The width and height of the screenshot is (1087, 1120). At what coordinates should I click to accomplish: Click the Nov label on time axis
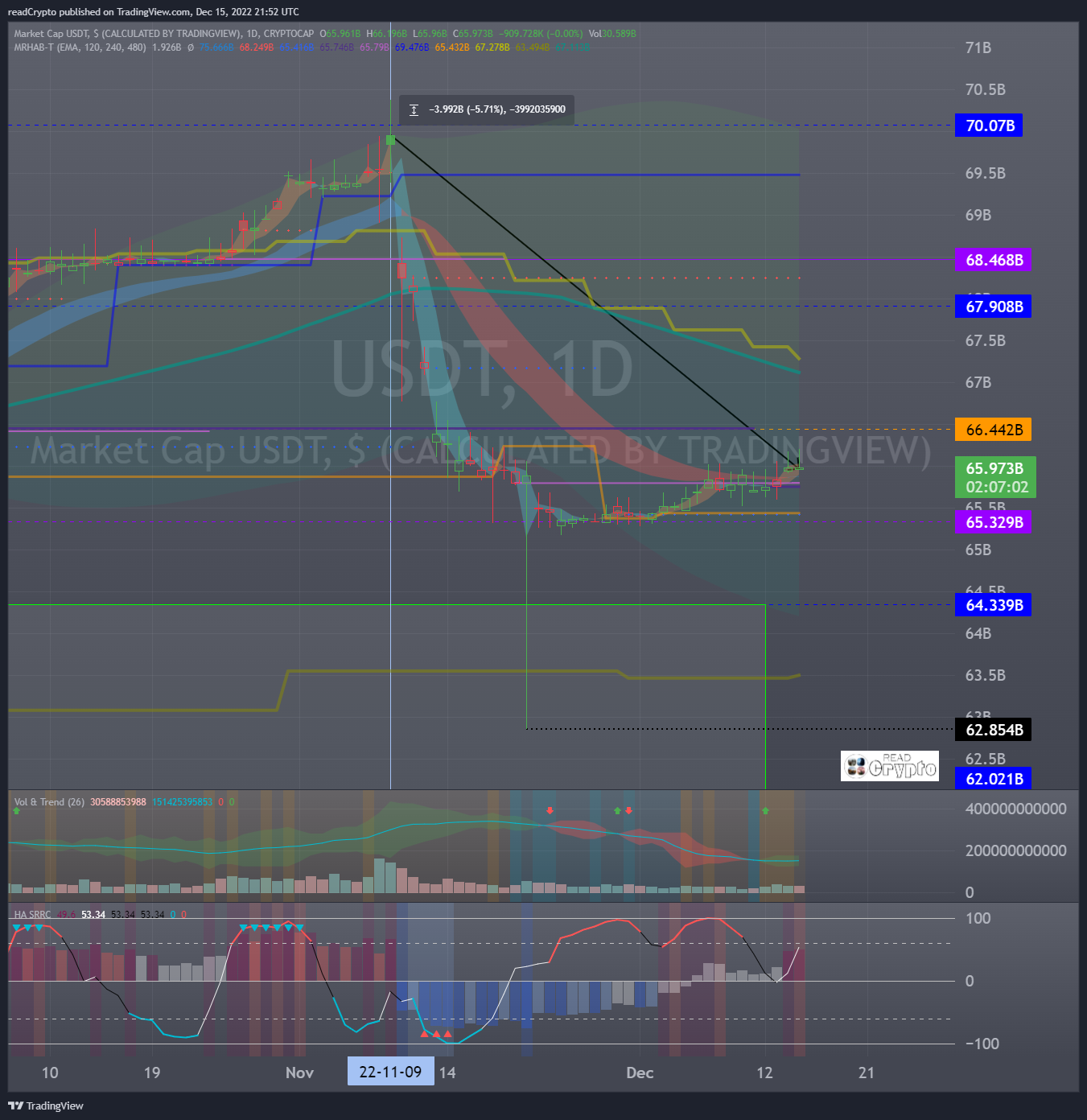point(299,1073)
